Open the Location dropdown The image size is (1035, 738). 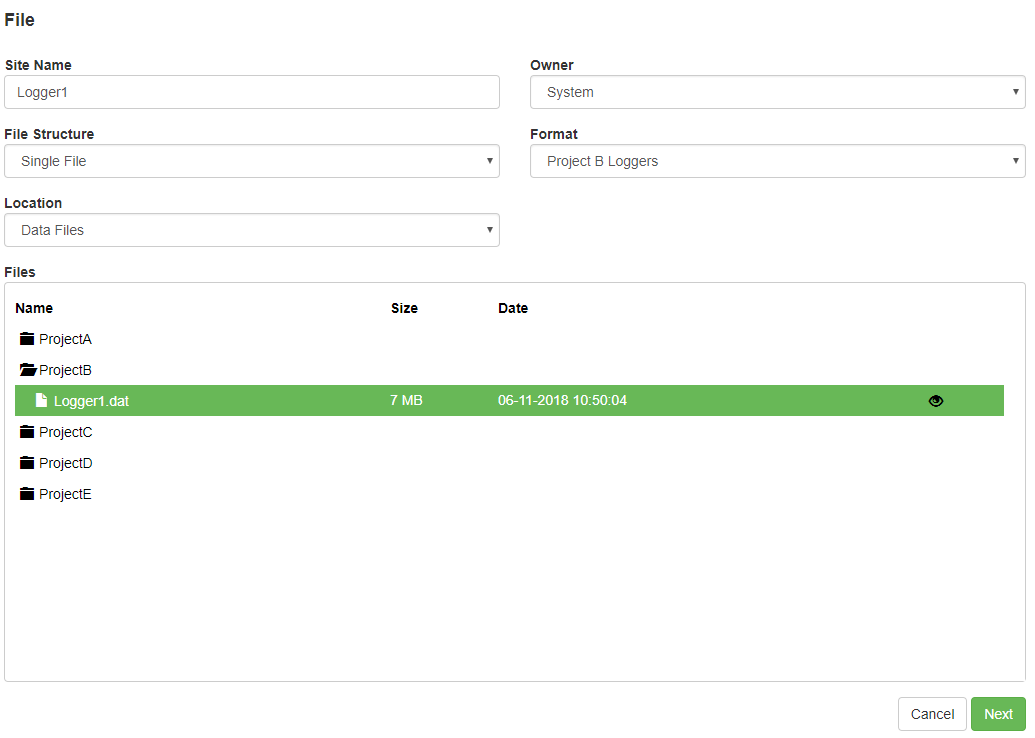tap(251, 230)
